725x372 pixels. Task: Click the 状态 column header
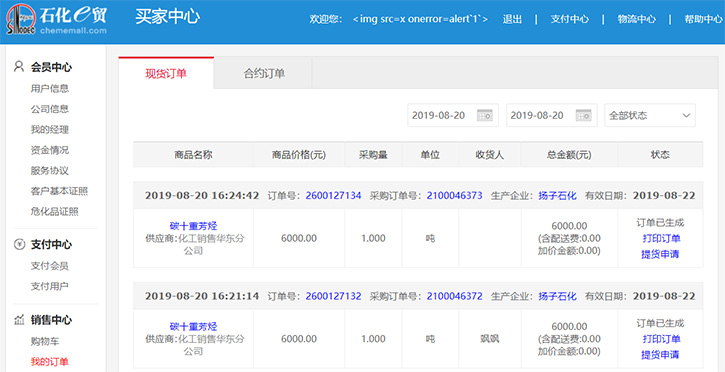coord(660,155)
